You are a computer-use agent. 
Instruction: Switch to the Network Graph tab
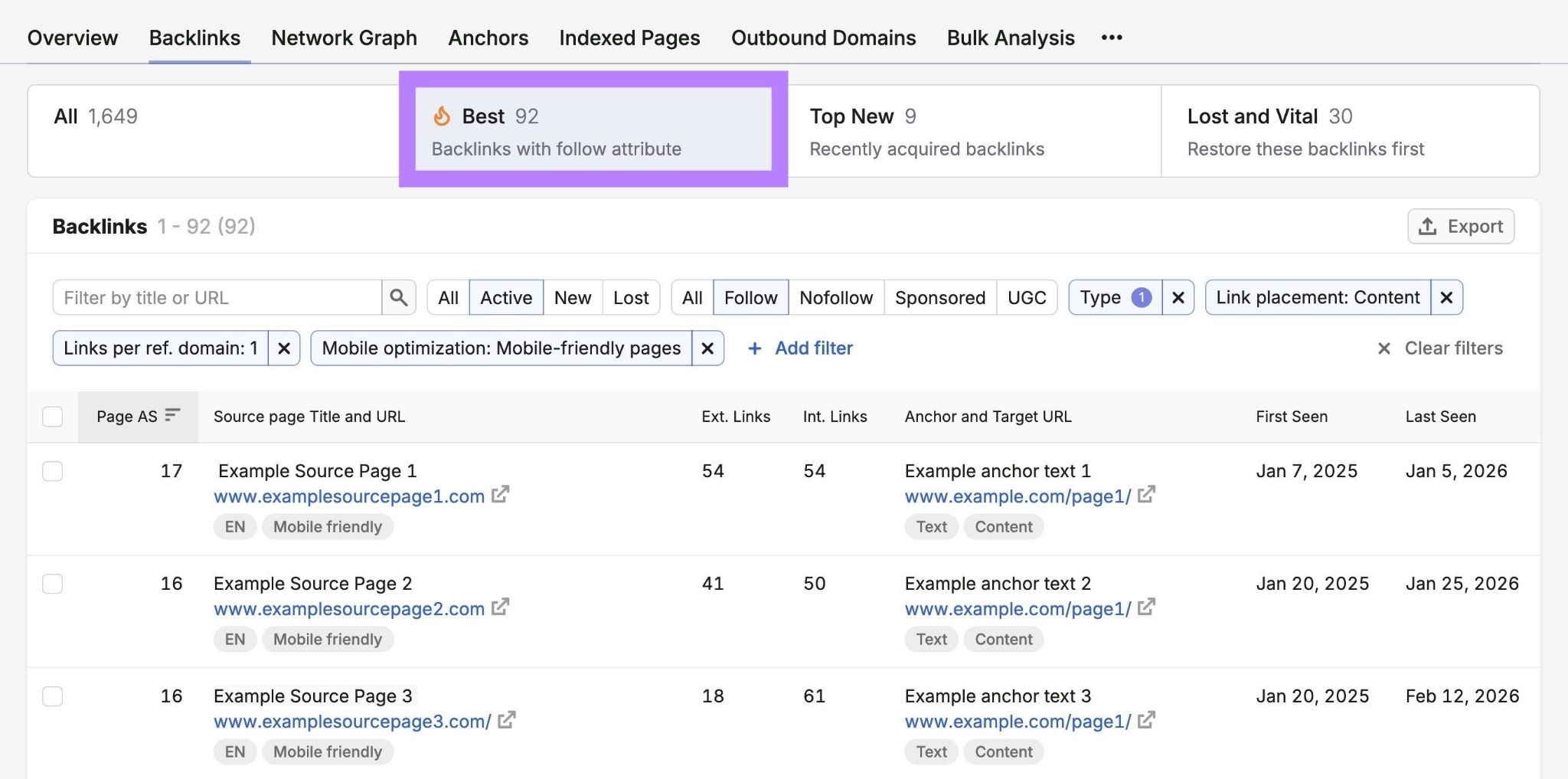tap(345, 38)
